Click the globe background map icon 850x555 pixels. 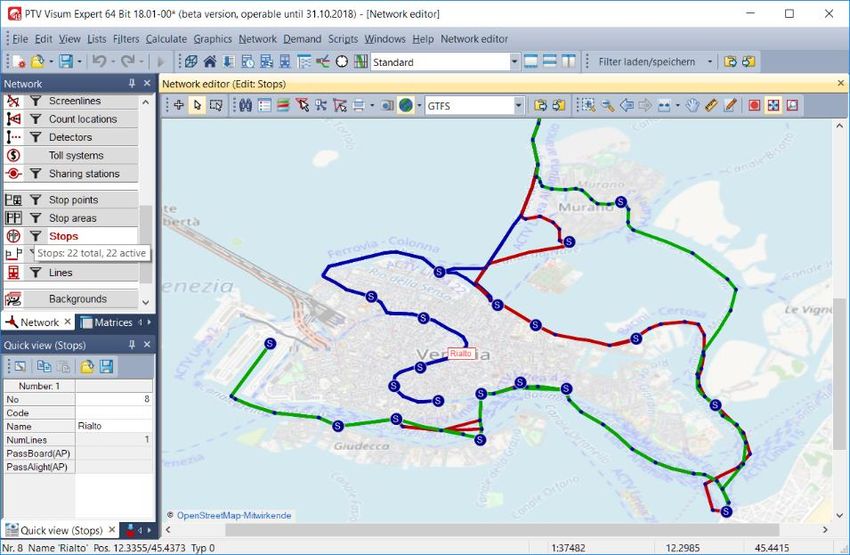click(x=405, y=105)
